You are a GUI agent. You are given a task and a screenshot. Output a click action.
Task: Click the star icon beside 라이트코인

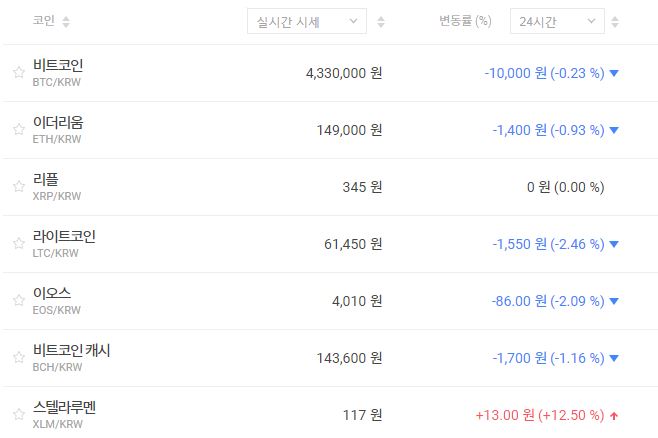pos(18,244)
